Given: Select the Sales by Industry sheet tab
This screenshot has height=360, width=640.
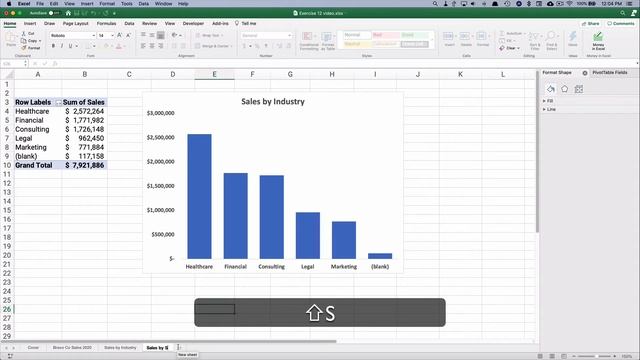Looking at the screenshot, I should 120,348.
